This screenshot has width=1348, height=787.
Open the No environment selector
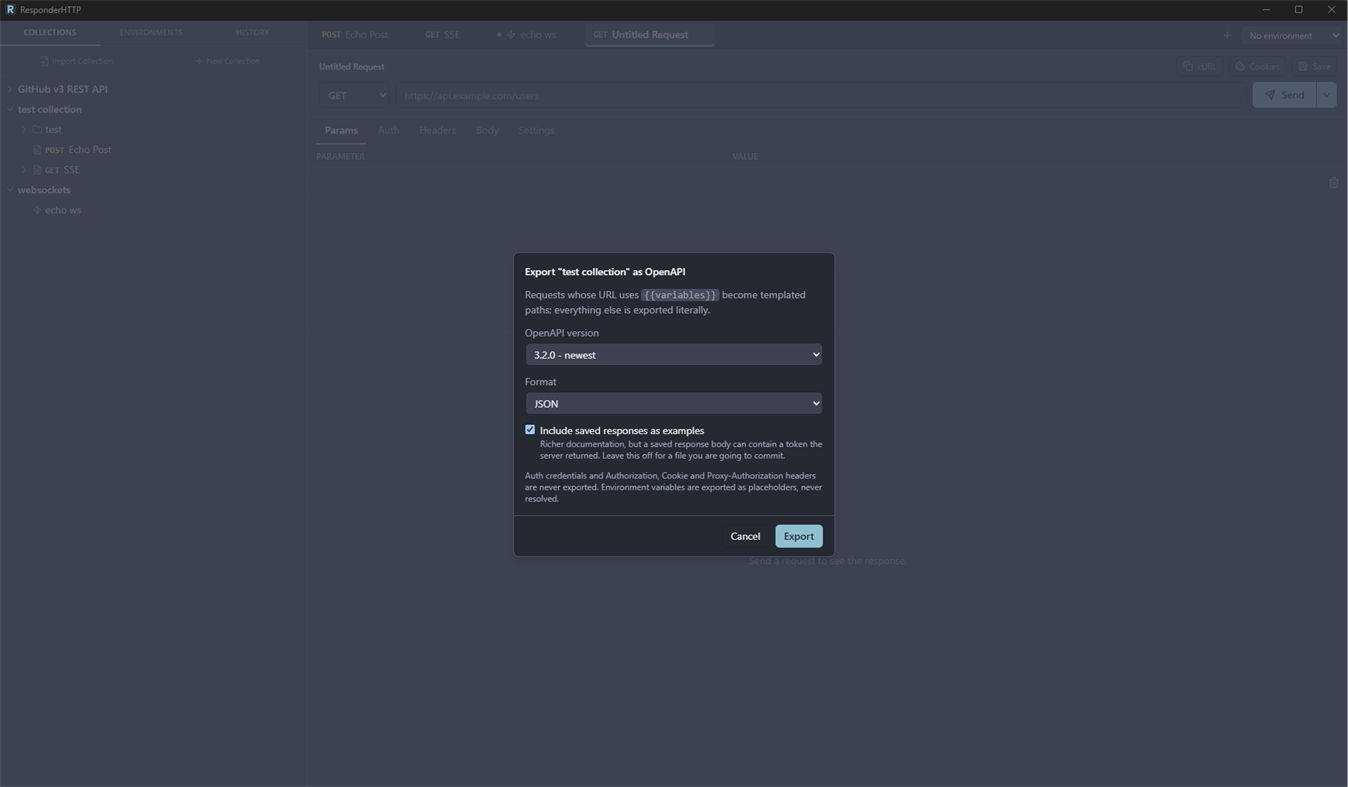pyautogui.click(x=1294, y=35)
